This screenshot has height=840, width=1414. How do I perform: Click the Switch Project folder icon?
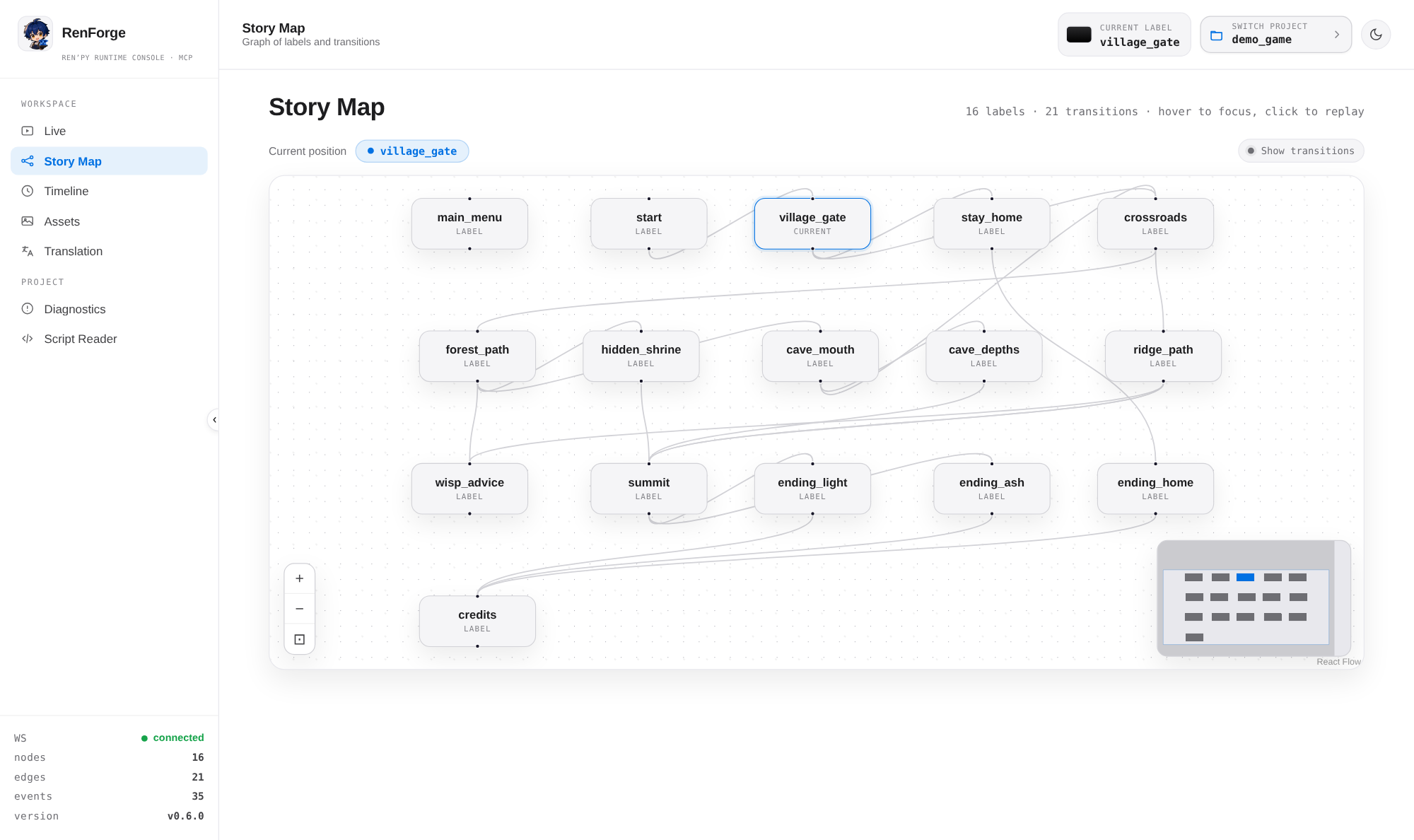(1217, 35)
